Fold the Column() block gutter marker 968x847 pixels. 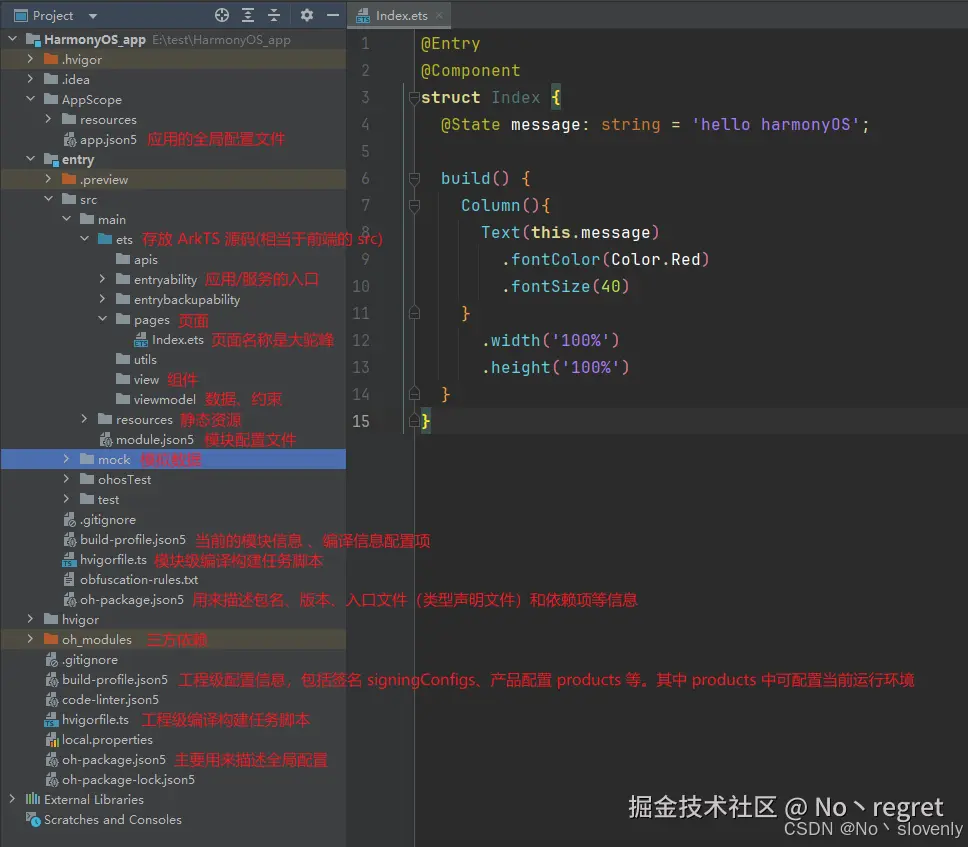[414, 206]
